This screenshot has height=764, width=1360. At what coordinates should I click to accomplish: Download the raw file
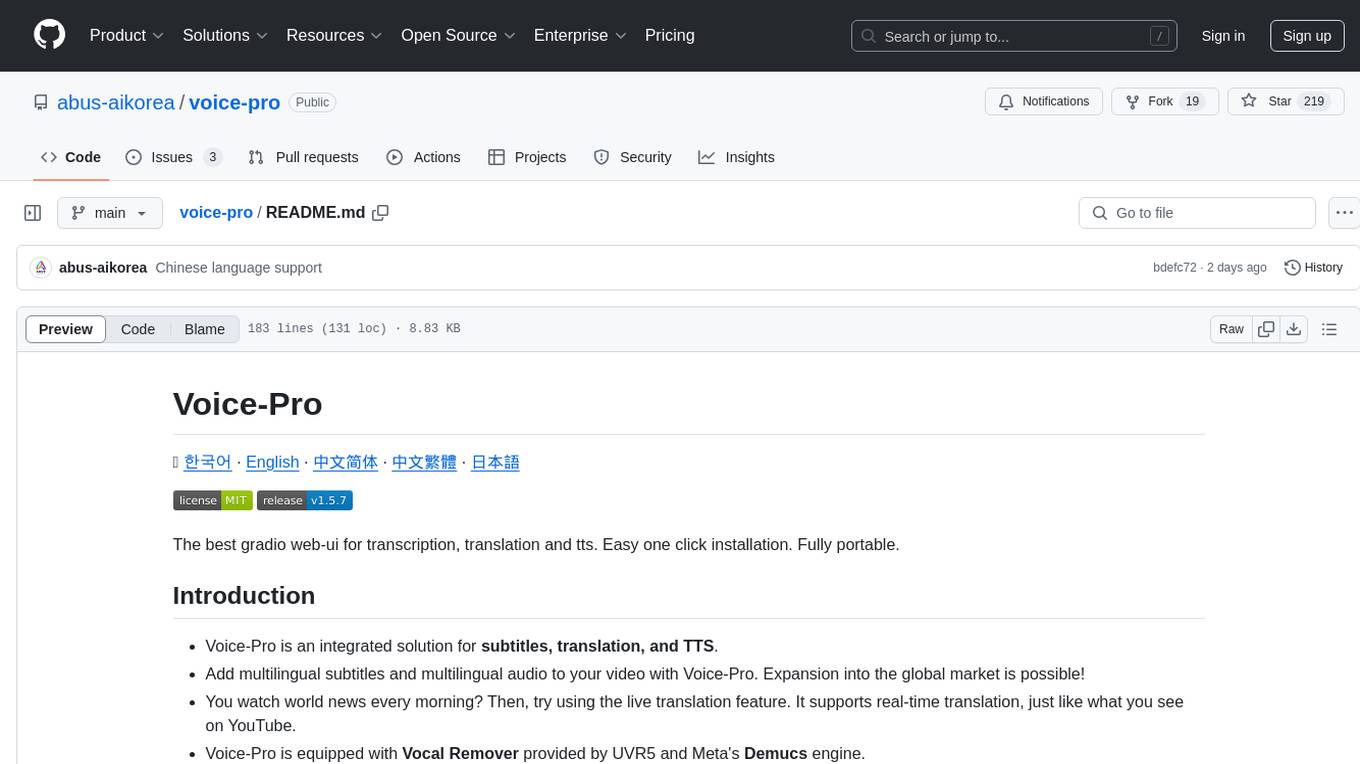(x=1293, y=329)
